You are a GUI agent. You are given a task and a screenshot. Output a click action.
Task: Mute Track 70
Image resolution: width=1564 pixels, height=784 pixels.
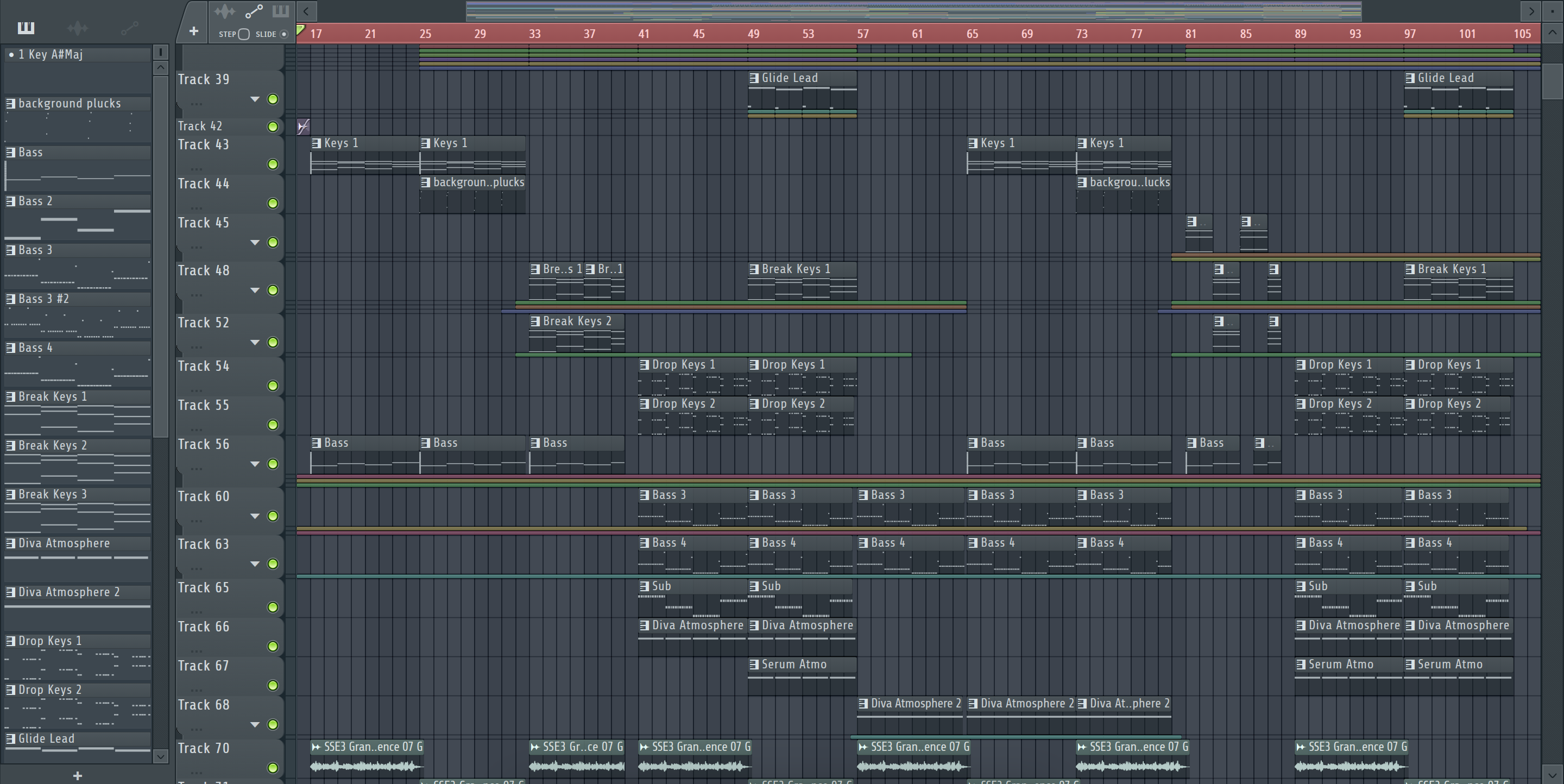tap(273, 768)
